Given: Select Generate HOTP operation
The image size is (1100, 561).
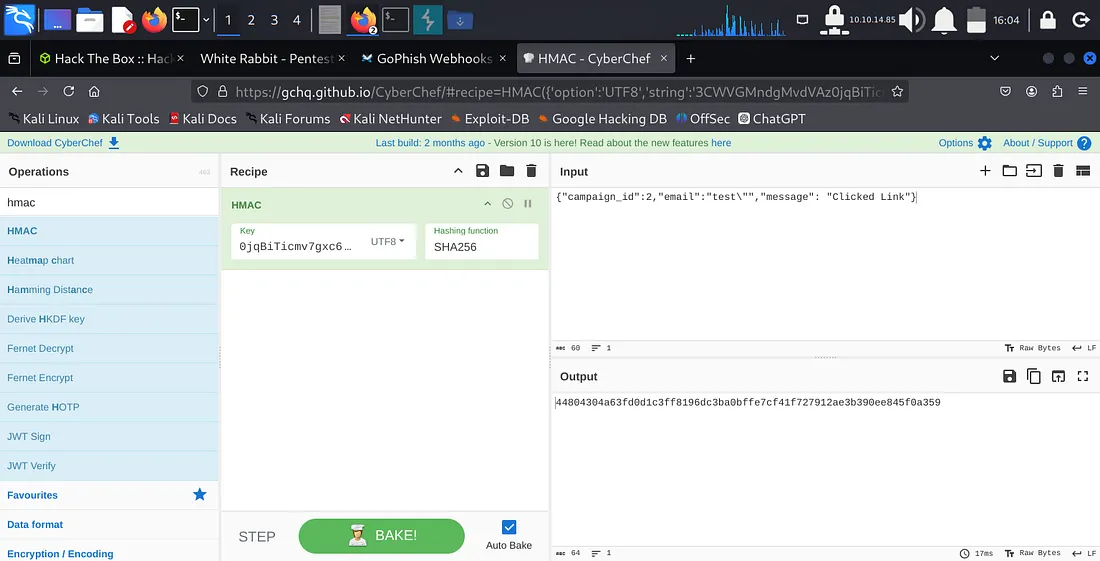Looking at the screenshot, I should 109,407.
